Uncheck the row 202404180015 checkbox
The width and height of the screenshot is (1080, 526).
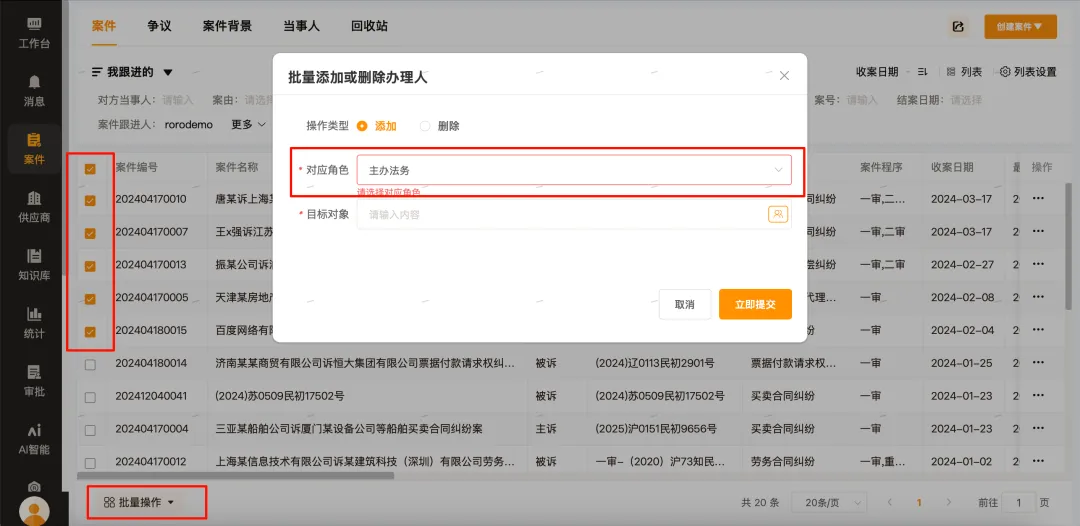click(x=90, y=332)
